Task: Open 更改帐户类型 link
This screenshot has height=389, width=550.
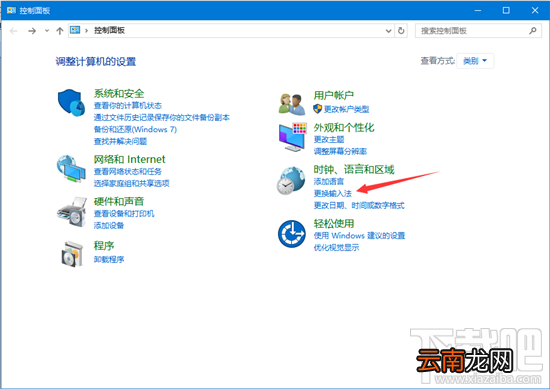Action: (346, 109)
